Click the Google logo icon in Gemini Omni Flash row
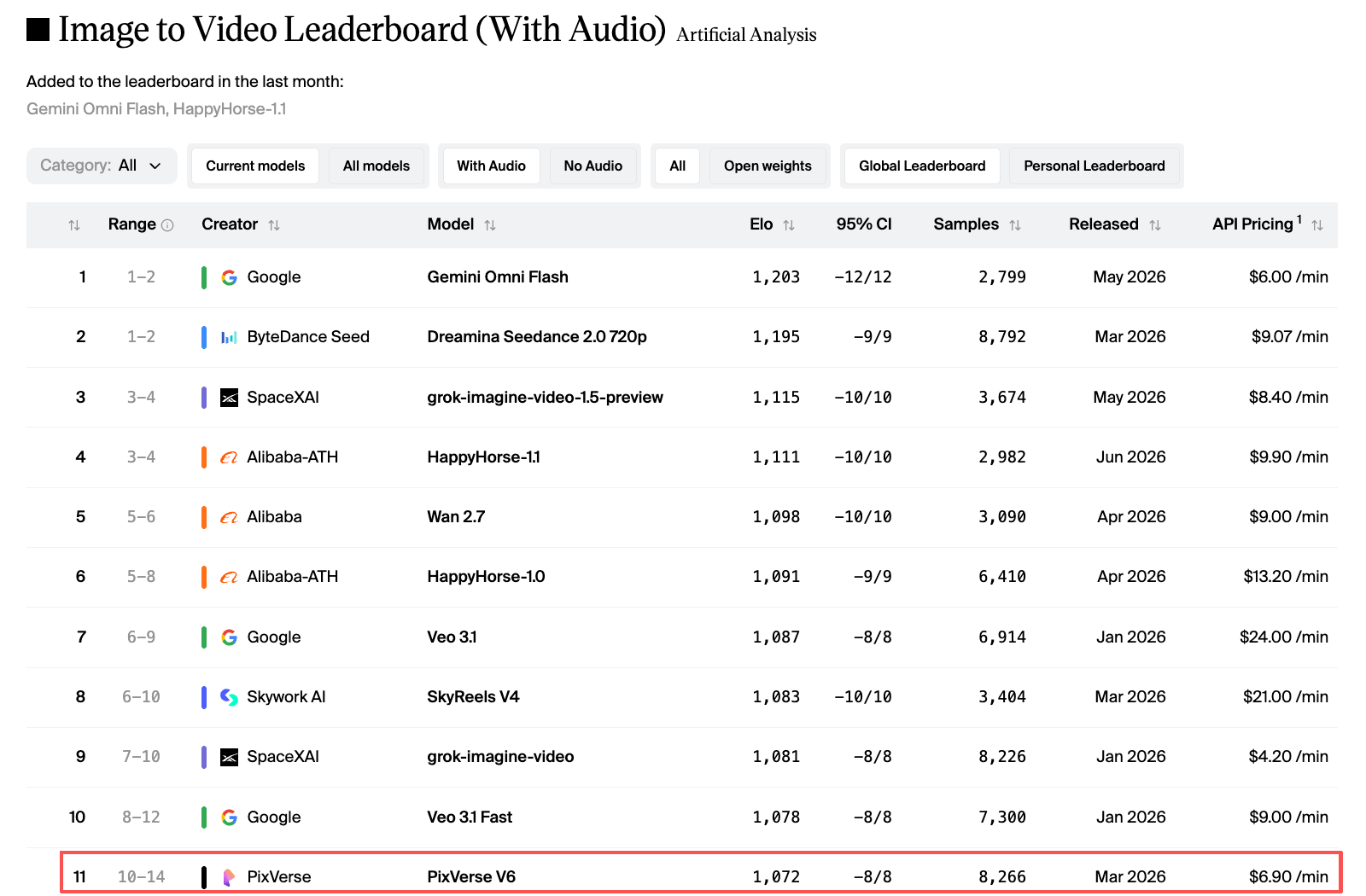This screenshot has height=896, width=1366. pos(229,277)
